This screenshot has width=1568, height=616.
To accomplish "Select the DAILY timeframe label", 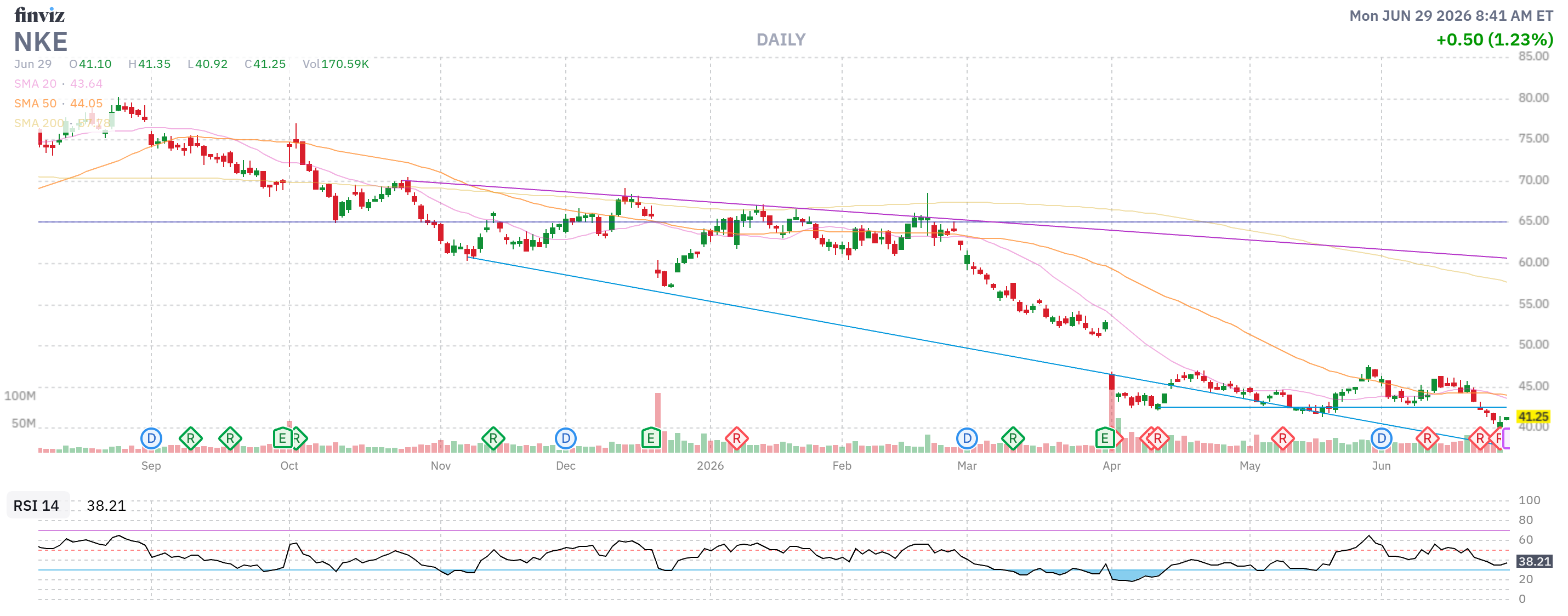I will pos(780,39).
